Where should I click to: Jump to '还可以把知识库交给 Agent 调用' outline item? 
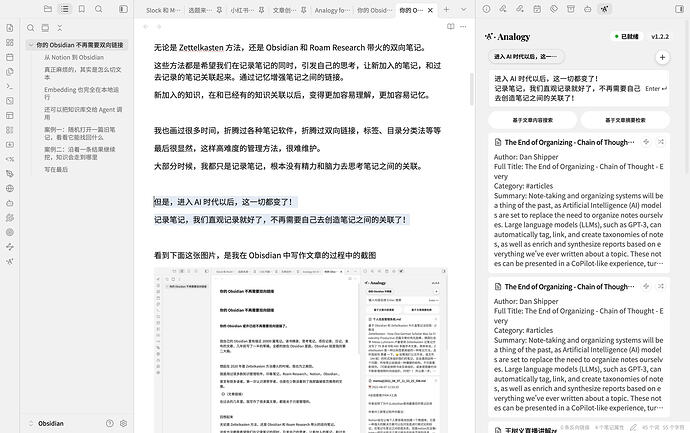point(83,113)
